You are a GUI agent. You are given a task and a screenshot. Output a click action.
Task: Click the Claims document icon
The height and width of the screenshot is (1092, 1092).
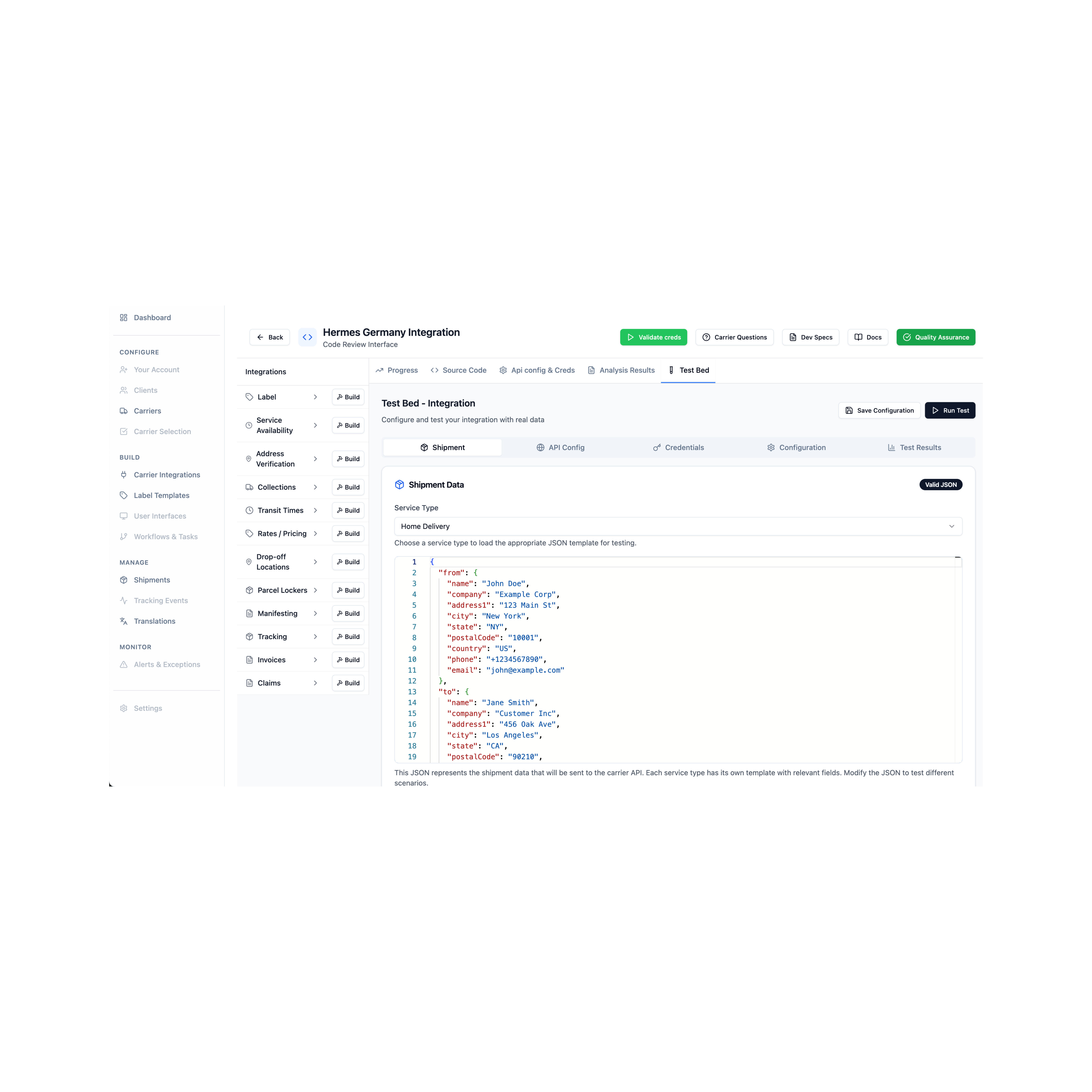[x=249, y=683]
